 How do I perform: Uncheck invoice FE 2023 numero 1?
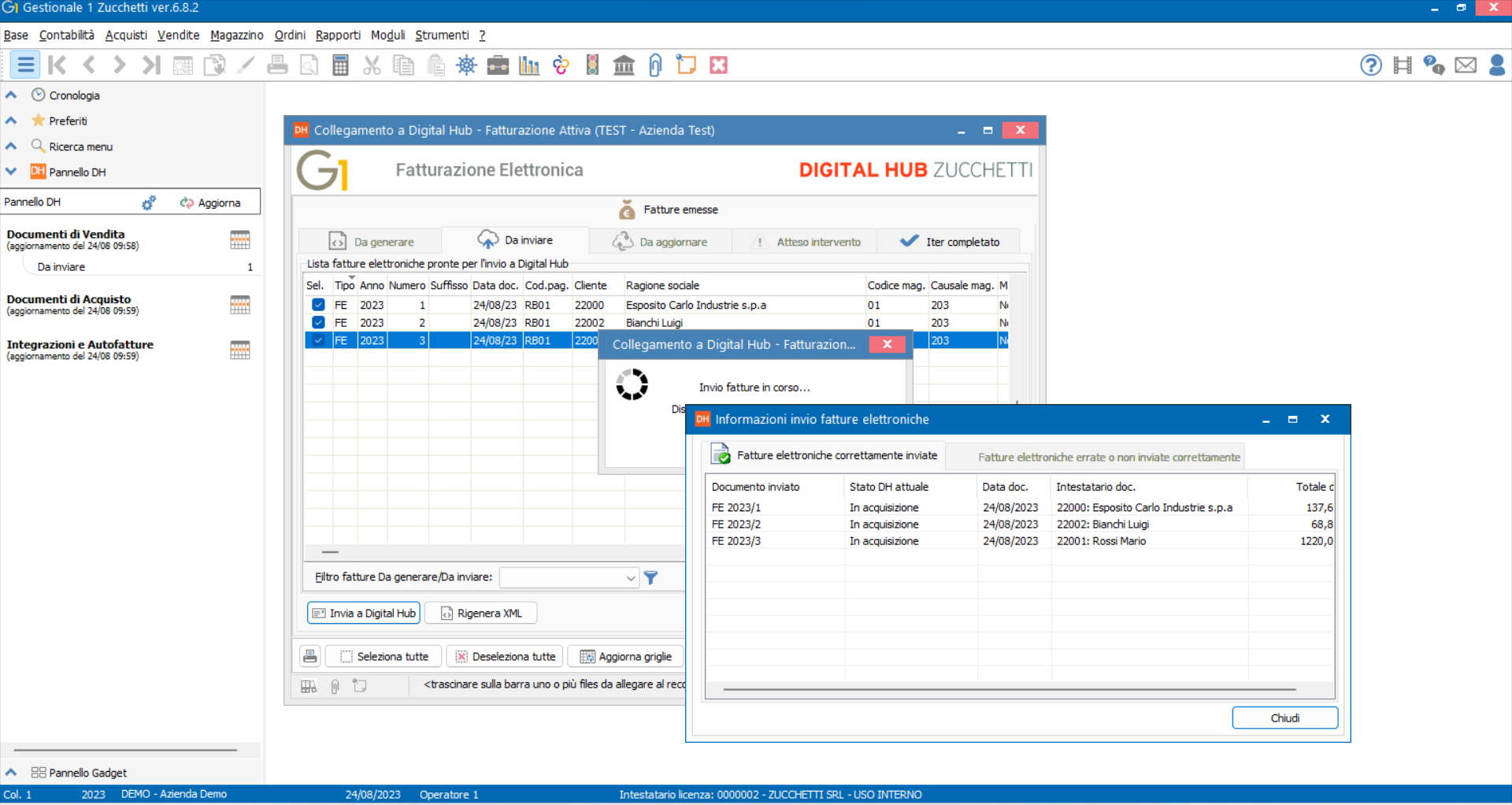coord(317,305)
